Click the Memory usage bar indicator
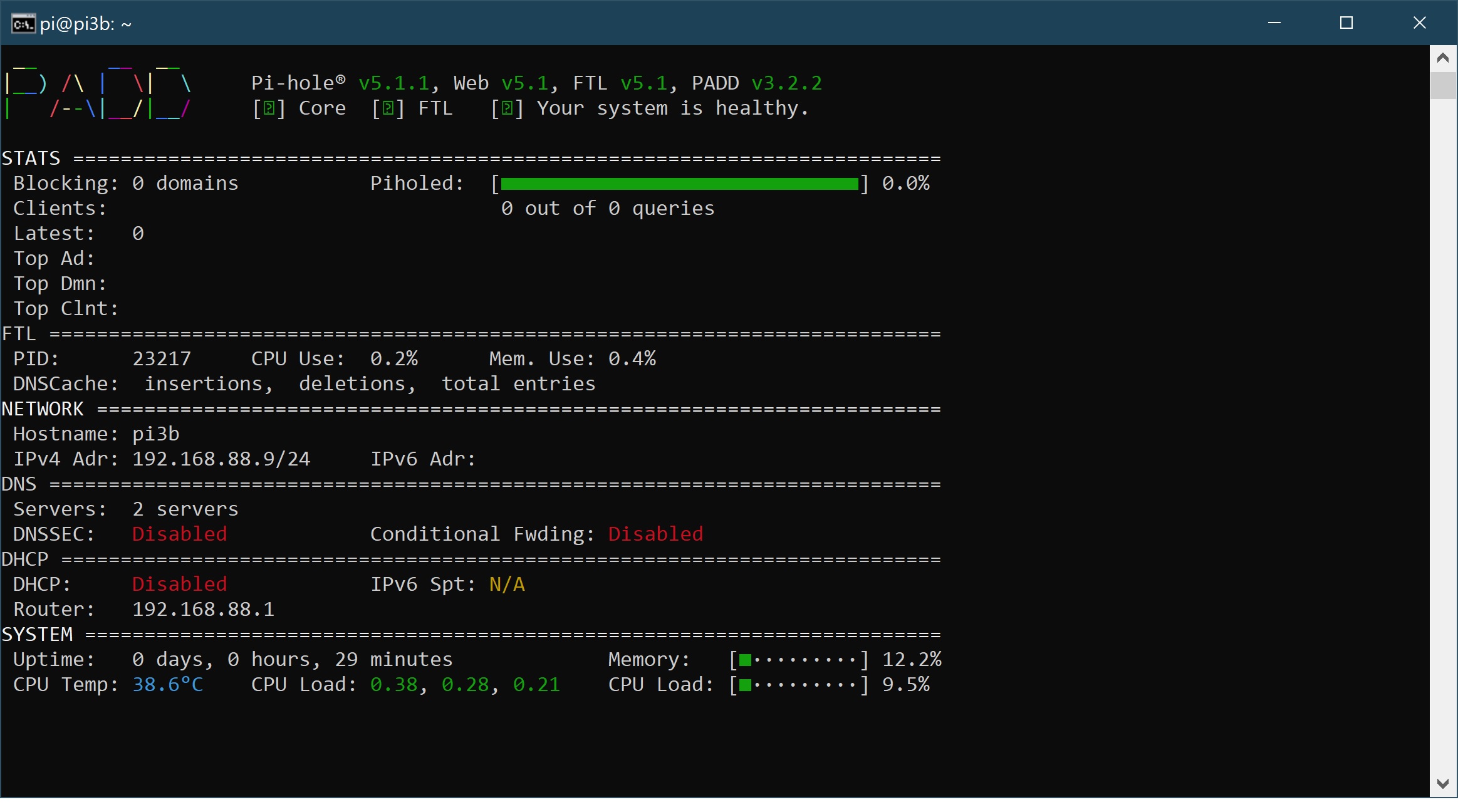Viewport: 1458px width, 812px height. click(x=798, y=660)
